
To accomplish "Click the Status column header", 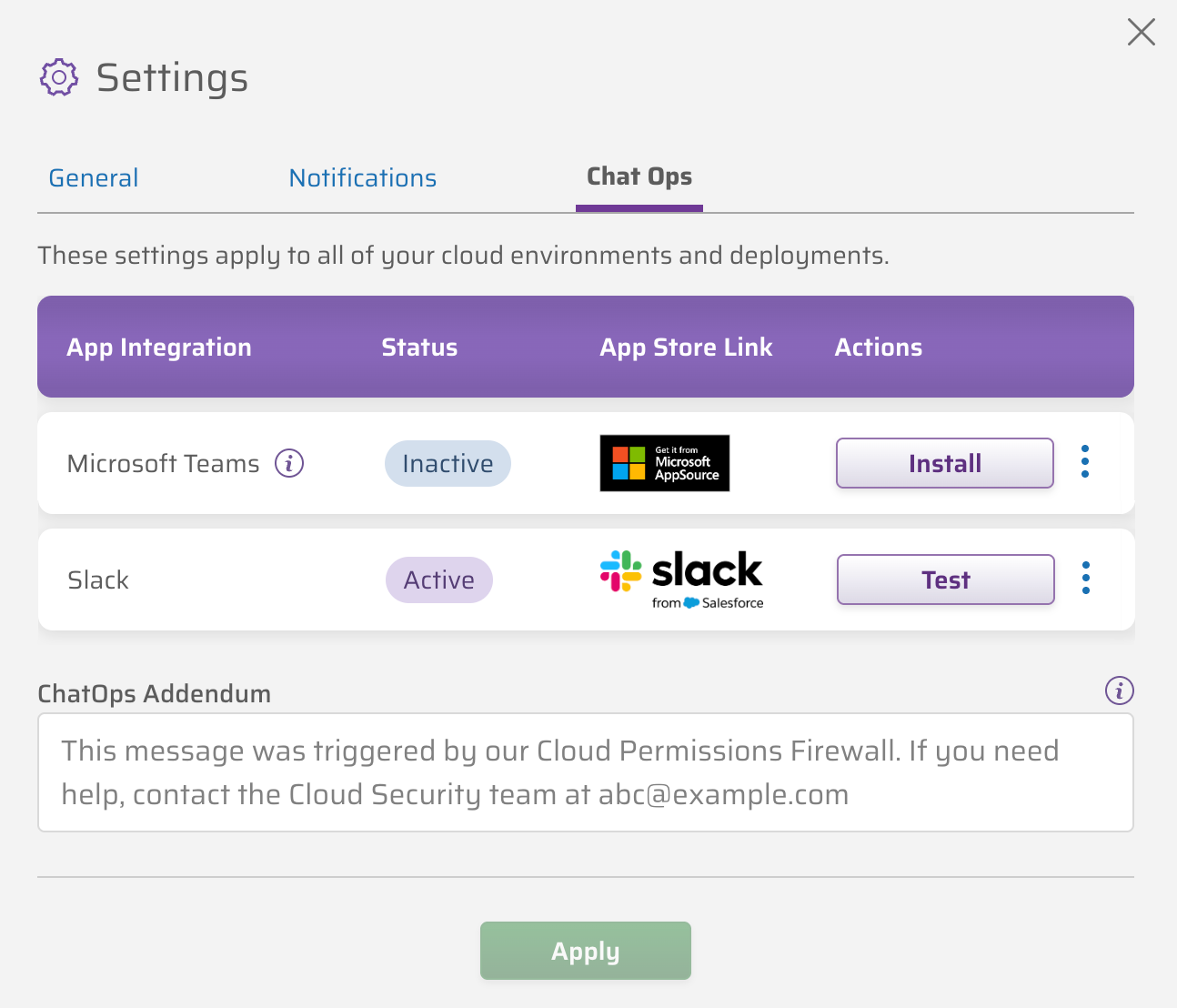I will 419,348.
